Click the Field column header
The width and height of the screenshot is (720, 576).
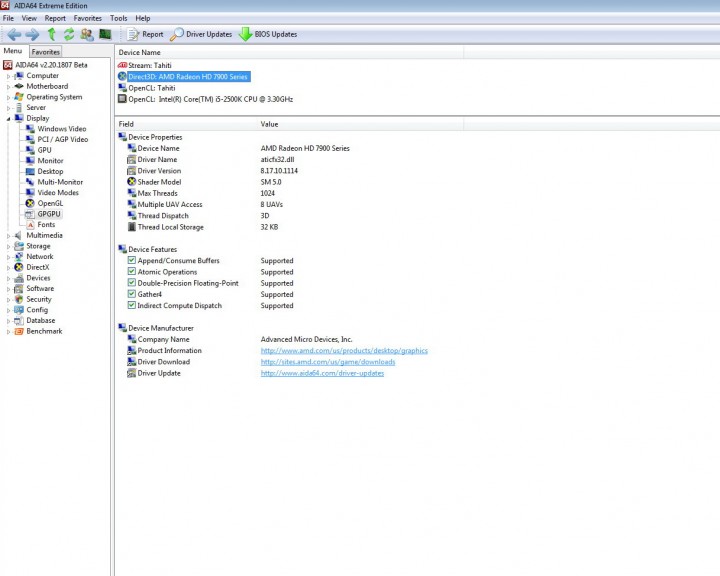pos(186,124)
